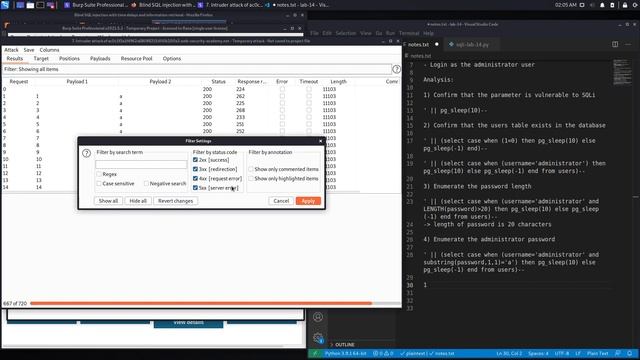This screenshot has height=360, width=640.
Task: Click the attack progress bar at 667 of 720
Action: click(215, 303)
